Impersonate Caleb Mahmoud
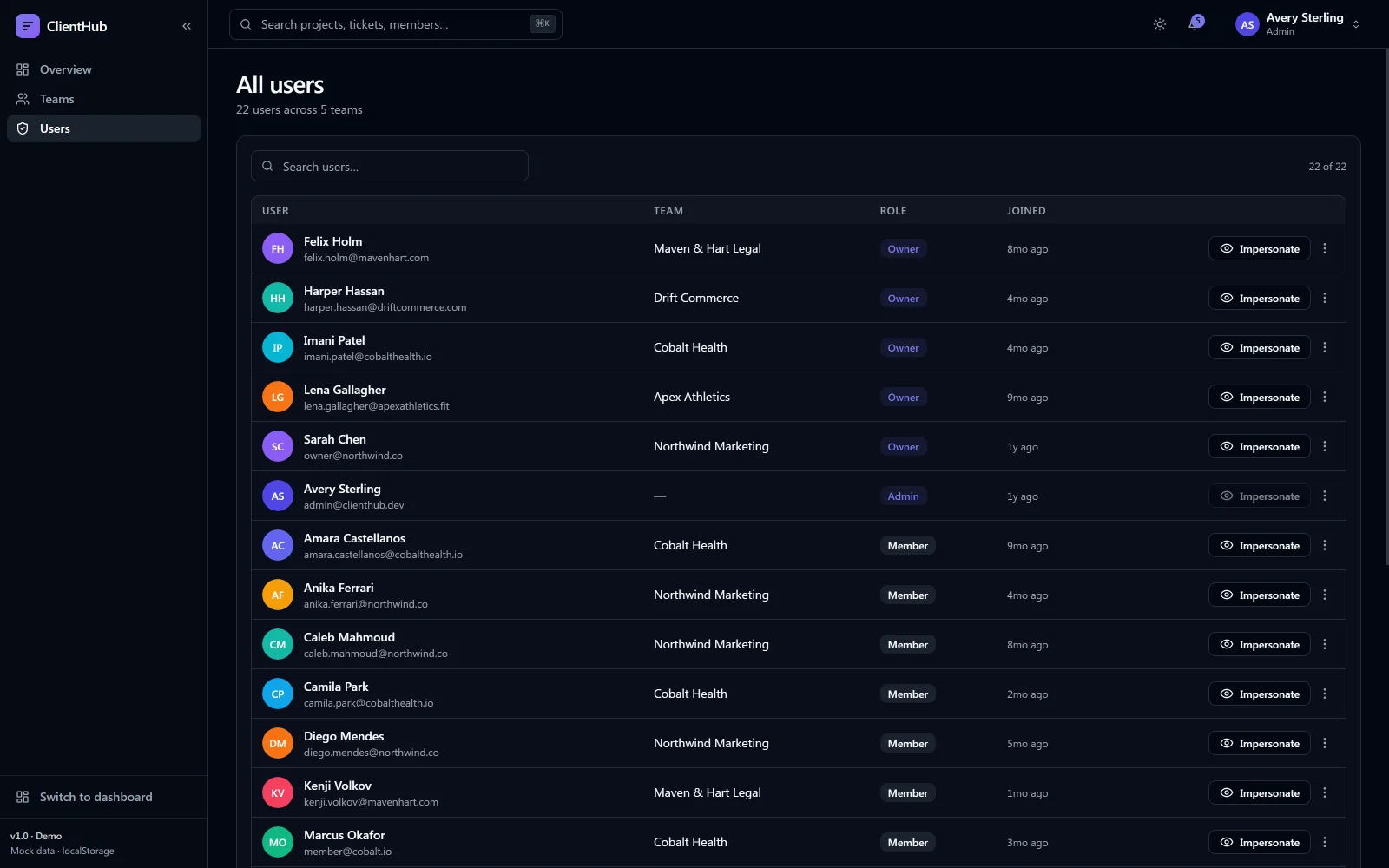Viewport: 1389px width, 868px height. [1260, 644]
